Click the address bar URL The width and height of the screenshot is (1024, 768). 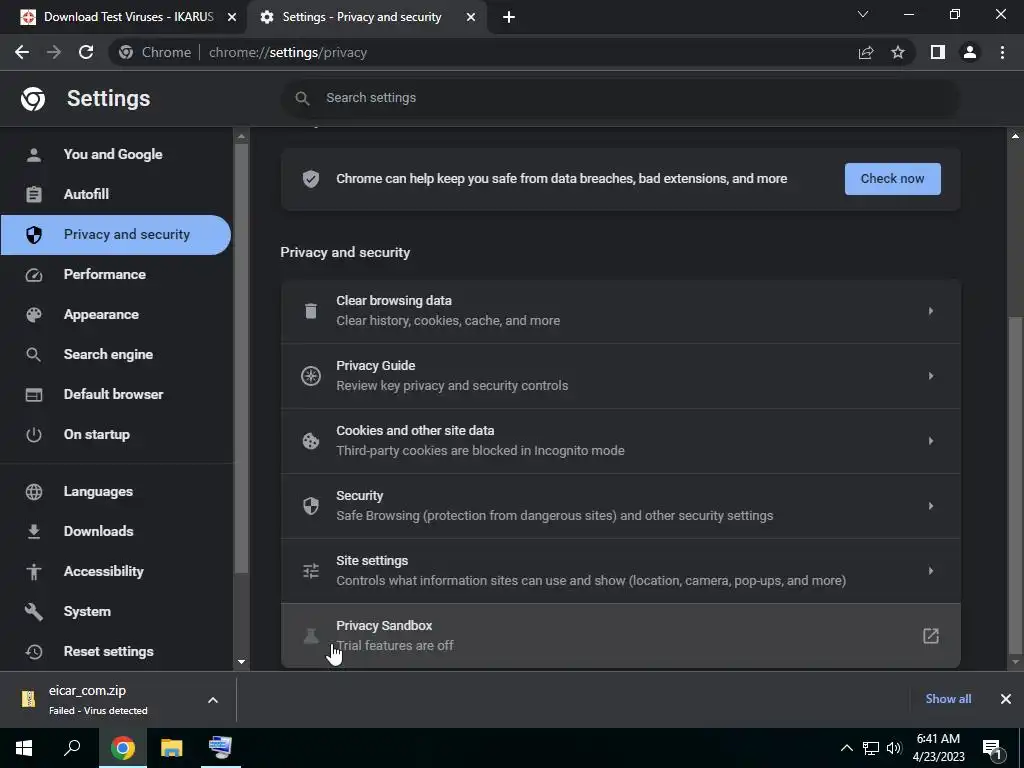[x=288, y=52]
